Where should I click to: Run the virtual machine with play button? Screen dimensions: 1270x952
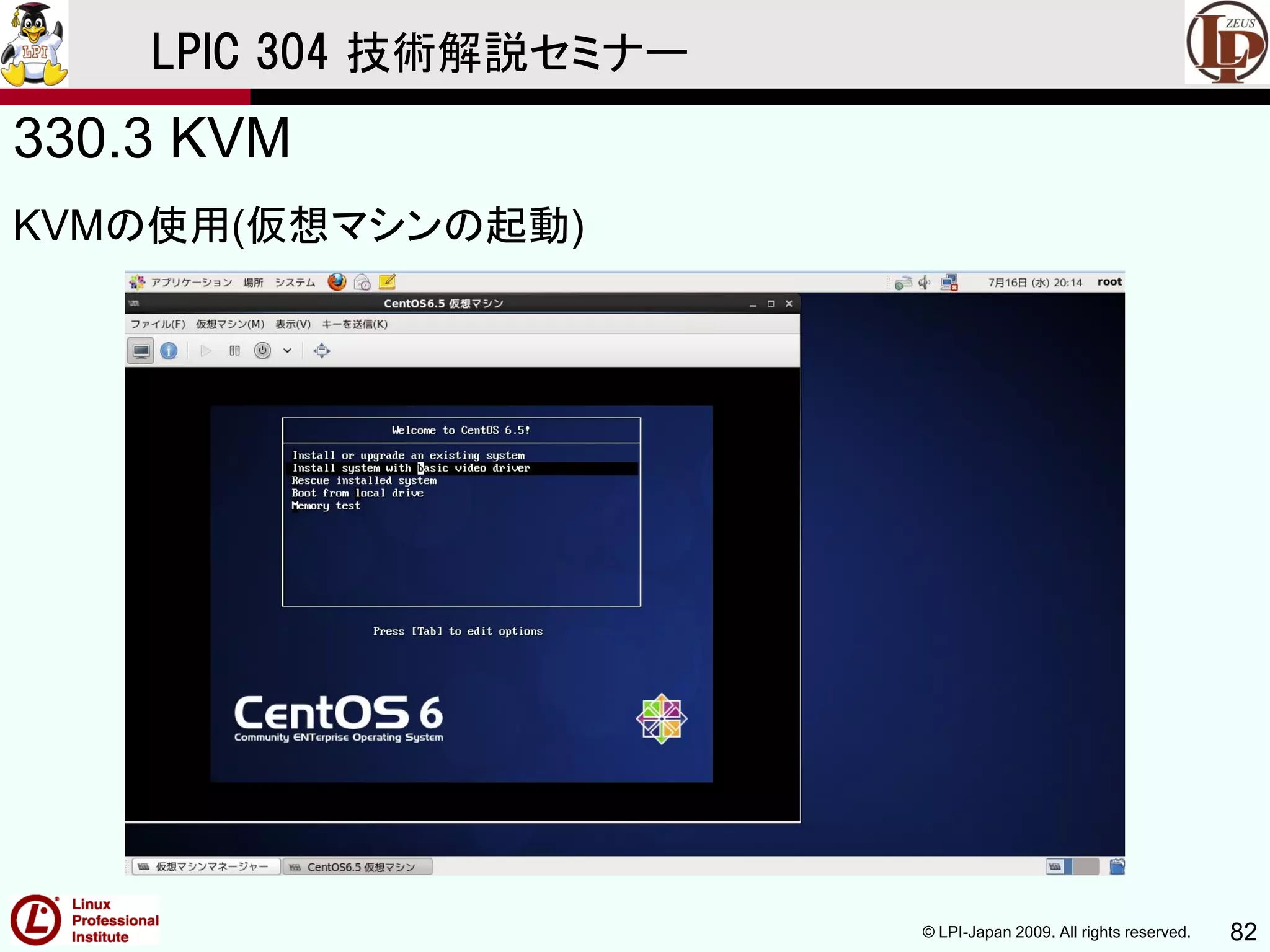click(206, 351)
